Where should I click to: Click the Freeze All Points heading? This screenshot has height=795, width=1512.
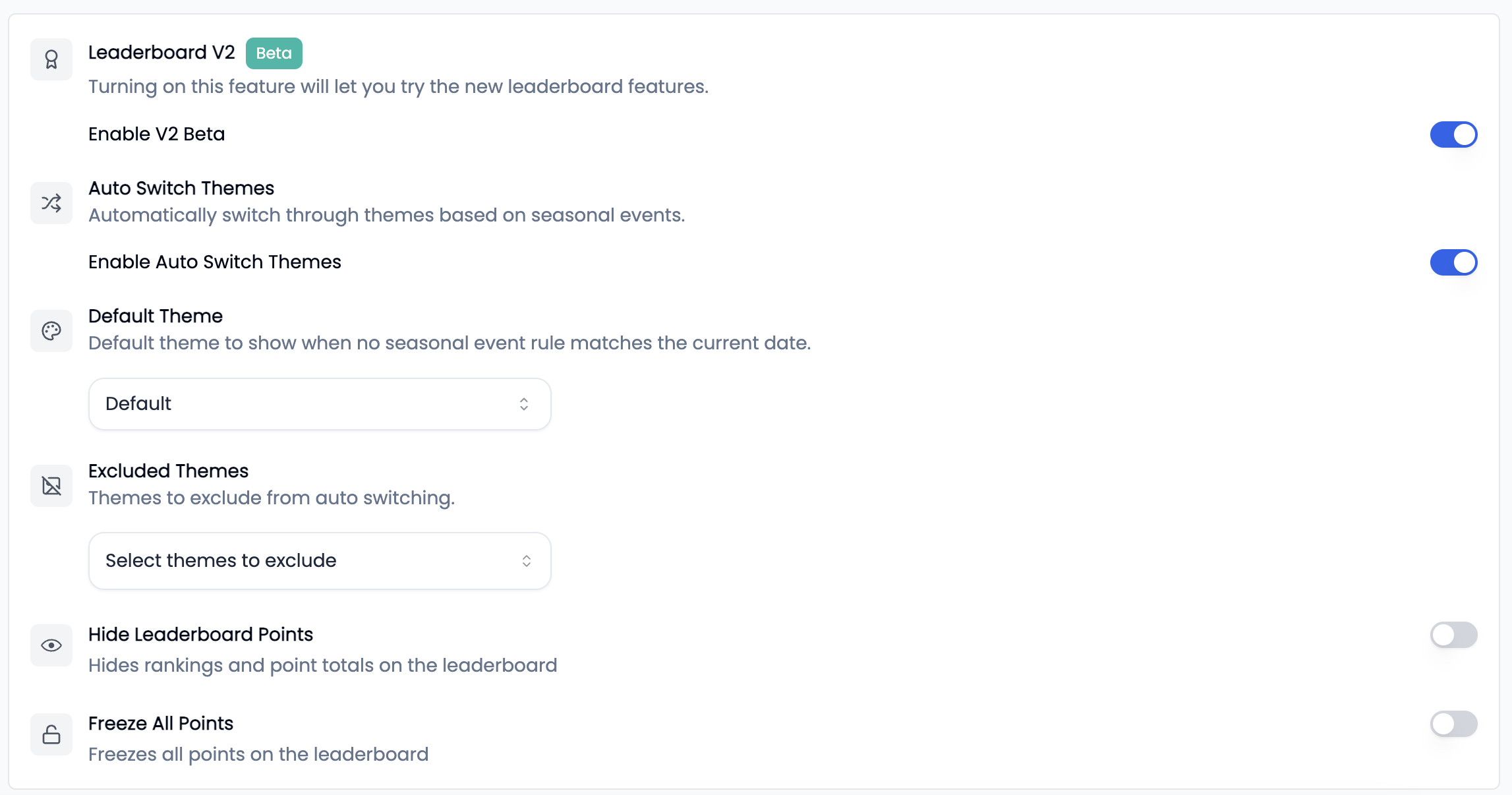[x=161, y=723]
